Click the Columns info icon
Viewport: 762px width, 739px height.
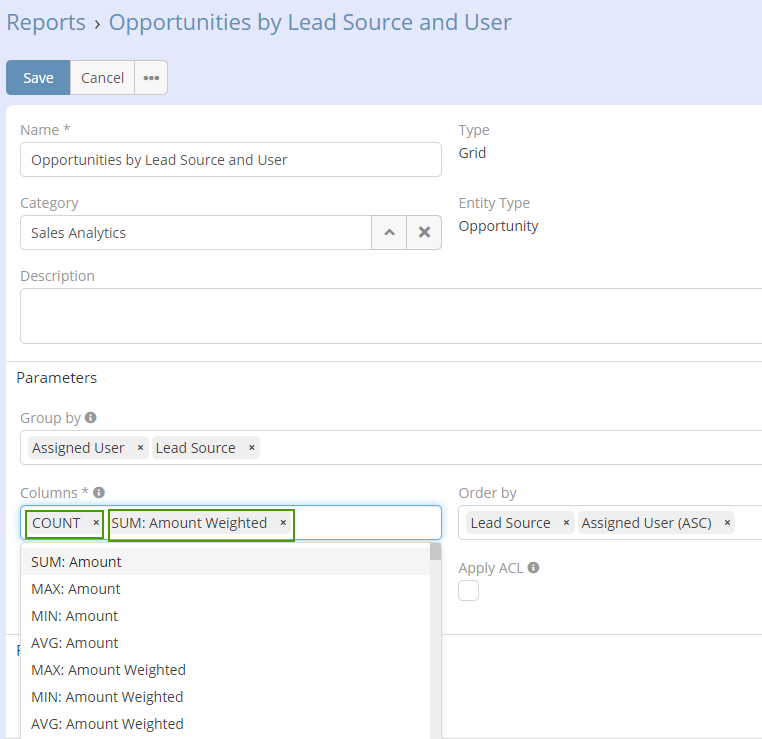99,493
